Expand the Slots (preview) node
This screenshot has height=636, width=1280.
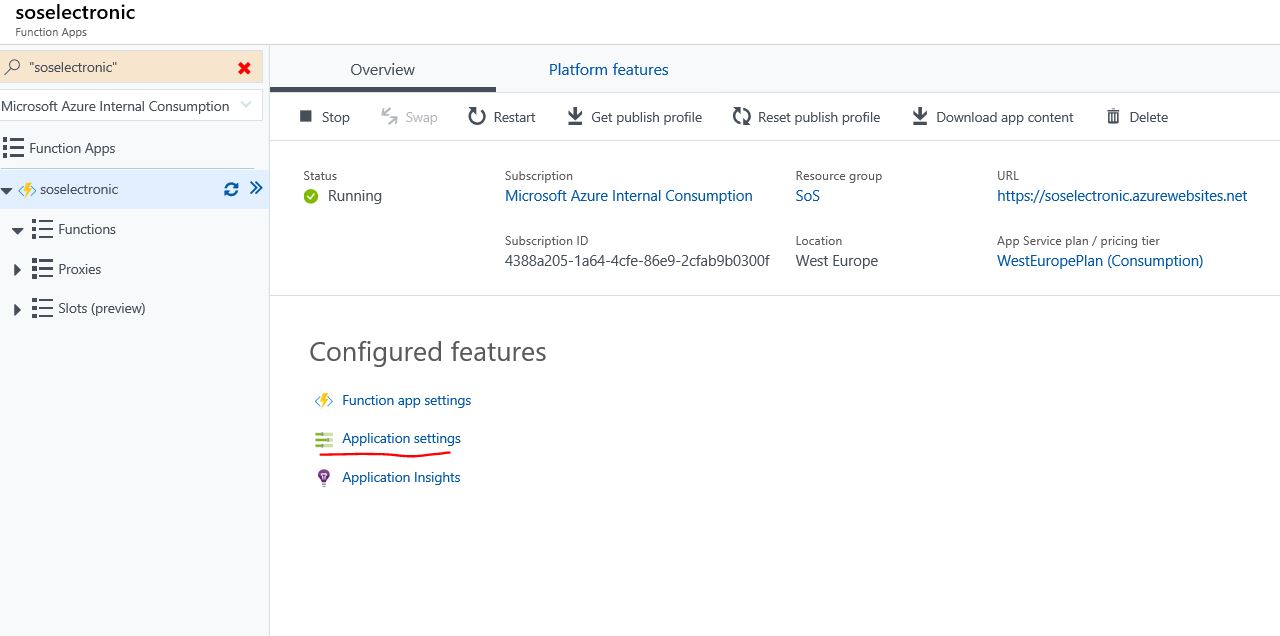point(17,310)
